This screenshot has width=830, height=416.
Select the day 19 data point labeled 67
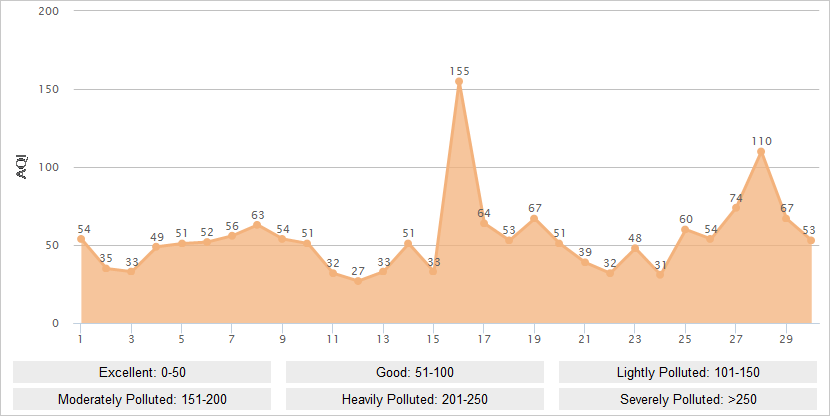tap(534, 219)
